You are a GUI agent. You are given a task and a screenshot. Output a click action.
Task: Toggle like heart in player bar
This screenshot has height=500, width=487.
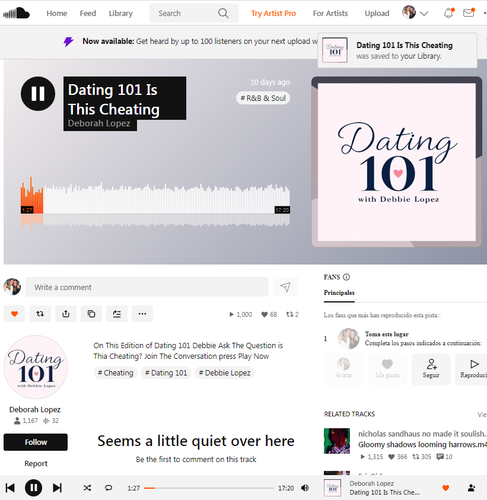tap(446, 488)
